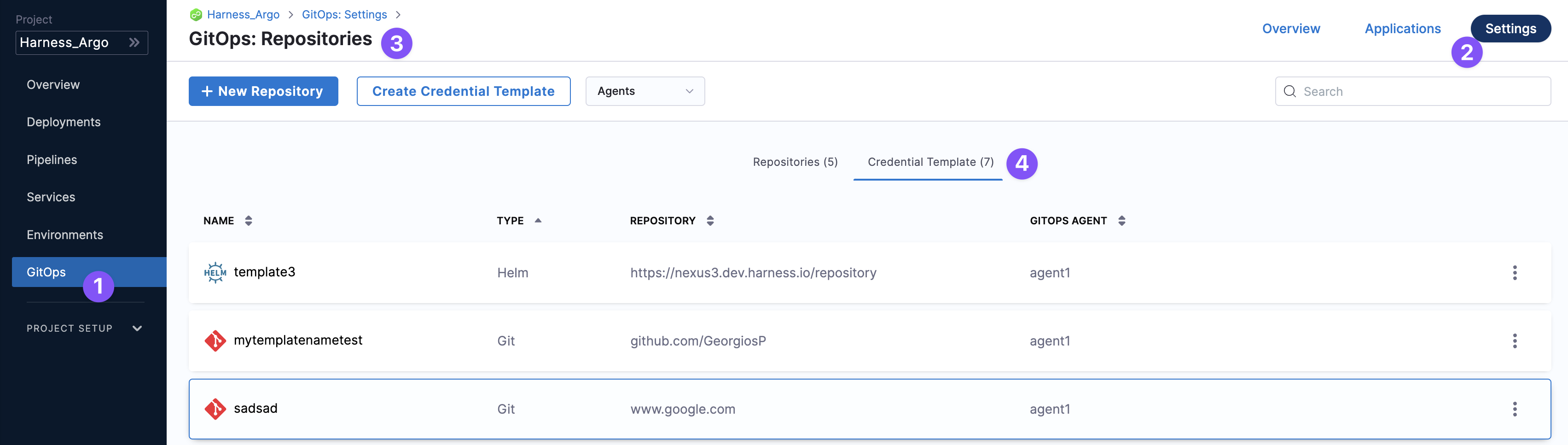Click the Helm icon beside template3
Image resolution: width=1568 pixels, height=445 pixels.
pyautogui.click(x=215, y=272)
